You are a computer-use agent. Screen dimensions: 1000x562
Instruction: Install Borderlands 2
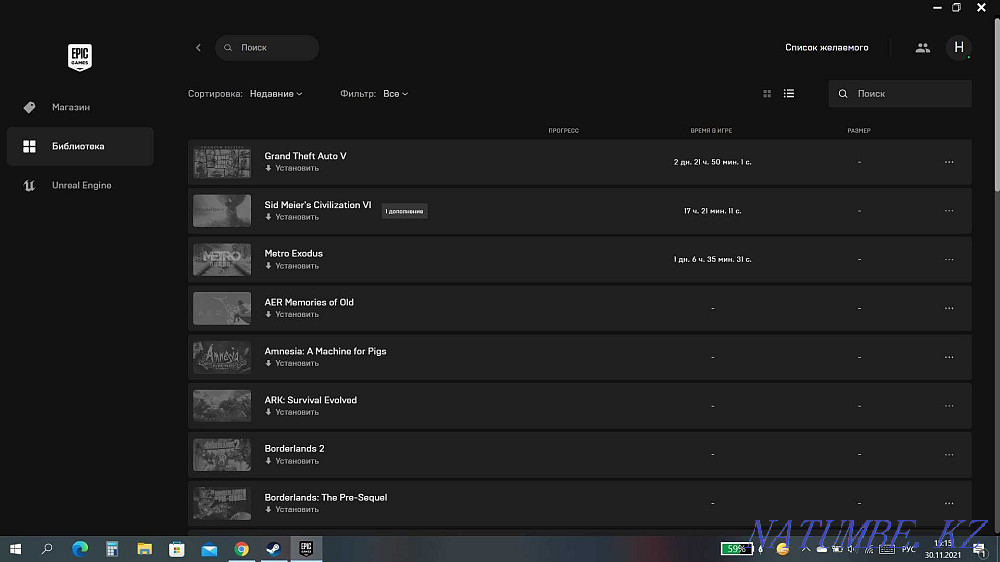tap(292, 461)
